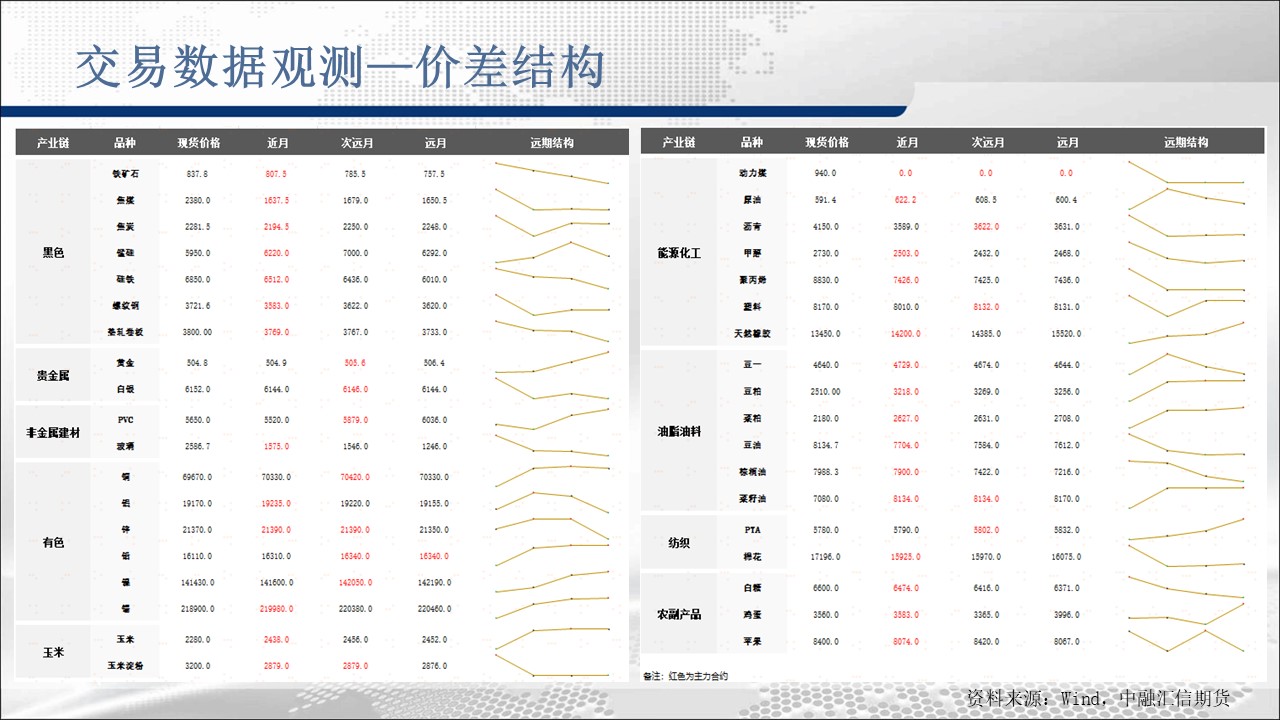Select the red 142050.0 next-far-month value
This screenshot has height=720, width=1280.
(x=356, y=582)
